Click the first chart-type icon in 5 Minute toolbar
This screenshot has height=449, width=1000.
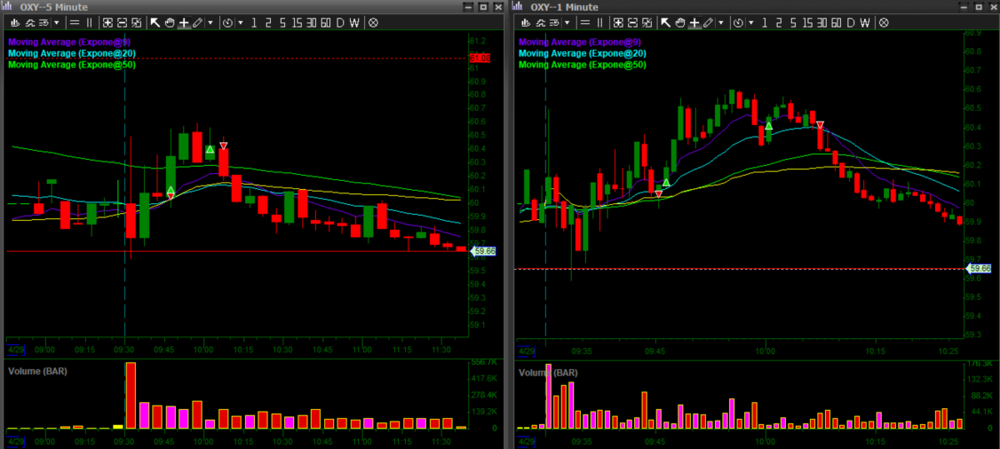pos(16,21)
